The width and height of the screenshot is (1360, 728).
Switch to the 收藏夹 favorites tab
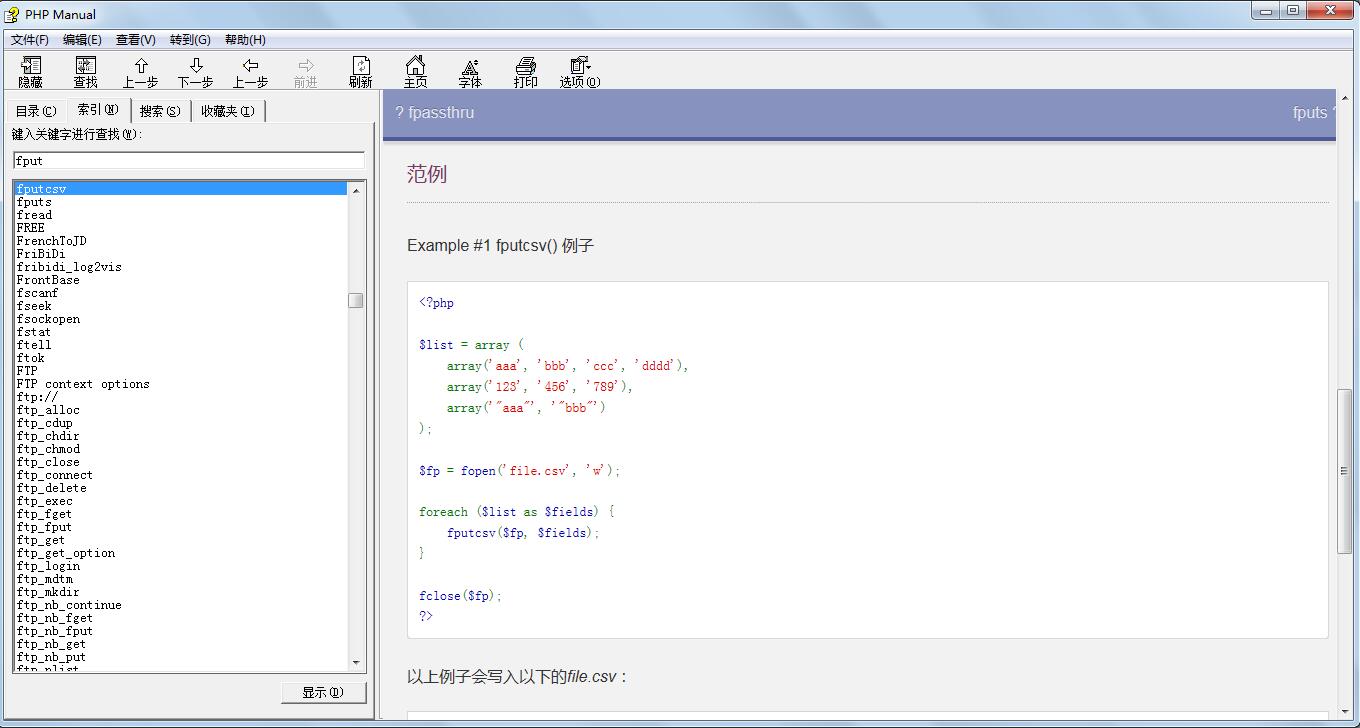coord(228,111)
